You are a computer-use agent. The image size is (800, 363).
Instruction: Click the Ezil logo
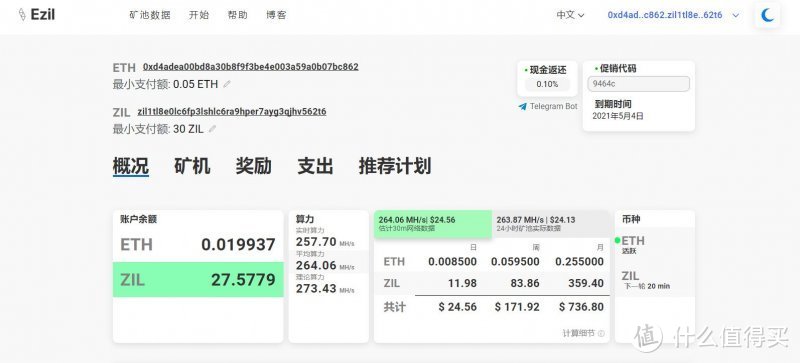[x=36, y=15]
